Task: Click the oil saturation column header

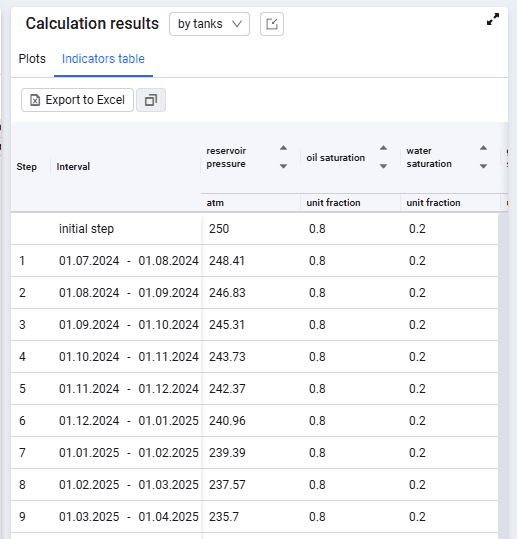Action: click(336, 157)
